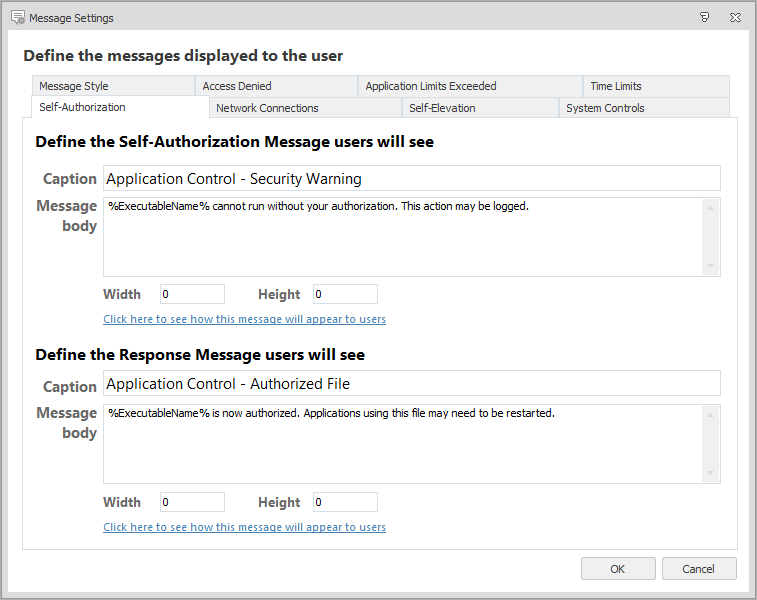Click the help icon in title bar

pyautogui.click(x=704, y=17)
